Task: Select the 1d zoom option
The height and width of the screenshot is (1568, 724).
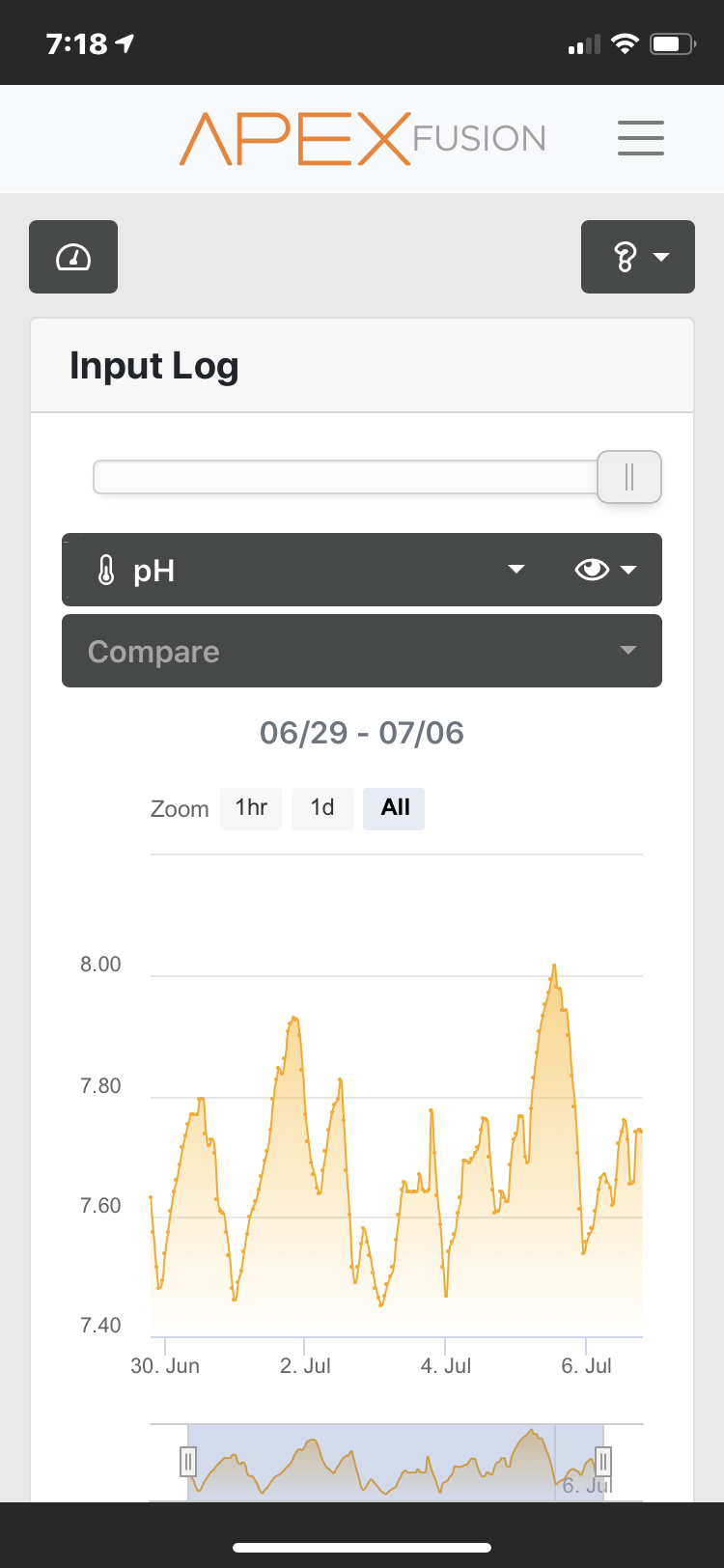Action: tap(321, 808)
